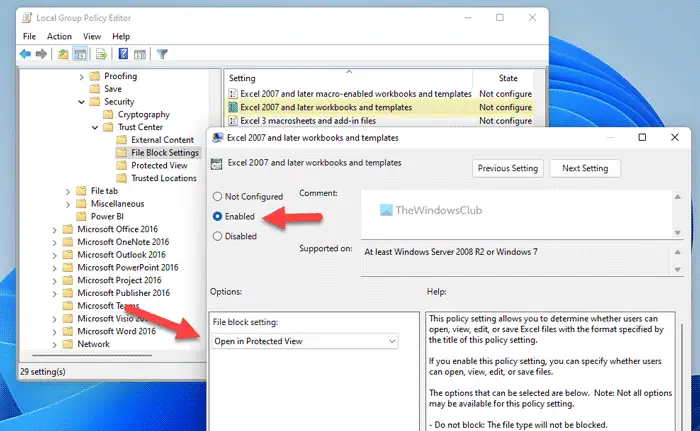The image size is (700, 431).
Task: Expand the Microsoft Office 2016 node
Action: tap(54, 230)
